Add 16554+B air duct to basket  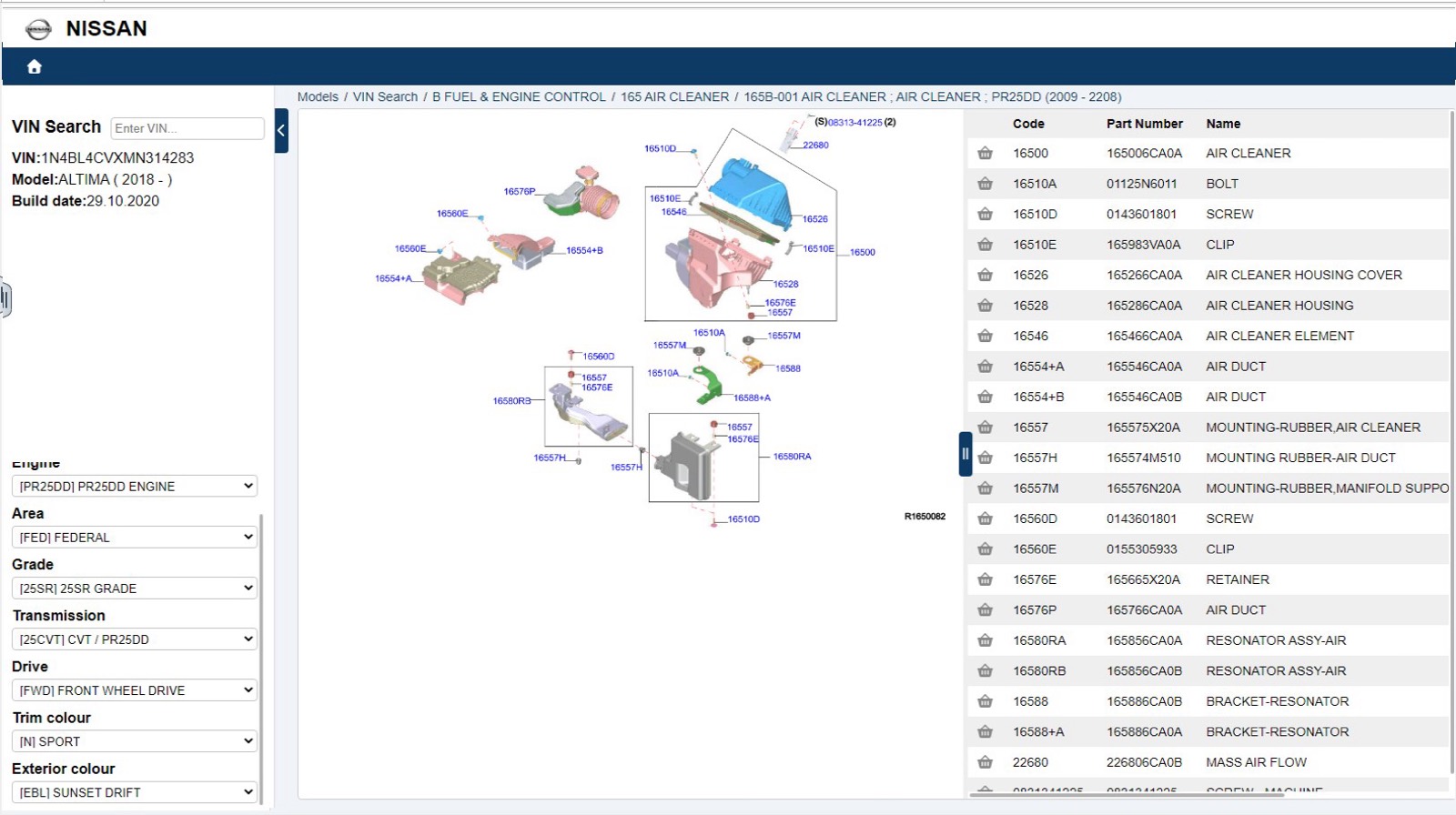point(986,397)
